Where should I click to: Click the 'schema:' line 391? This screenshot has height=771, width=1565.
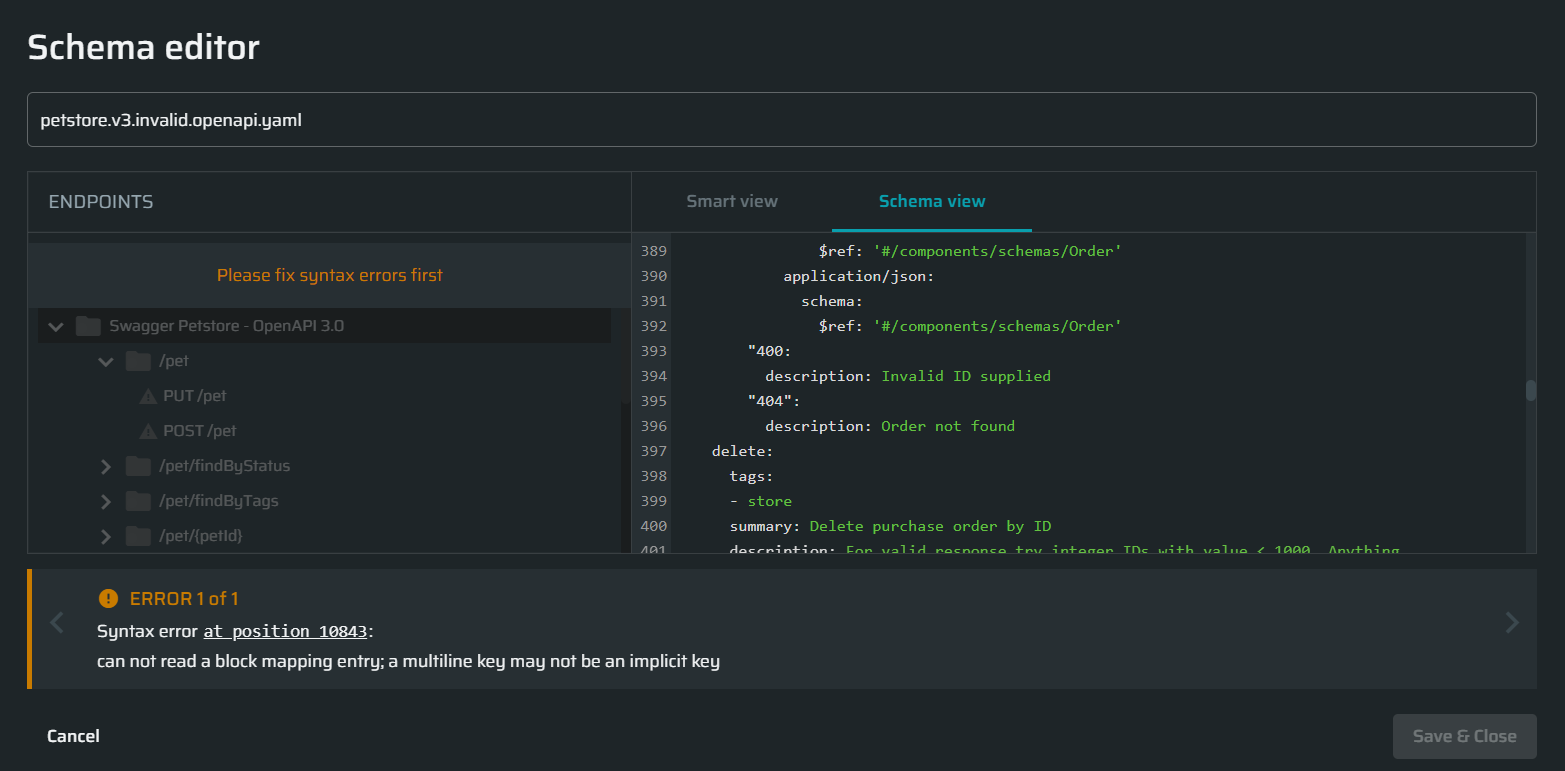click(x=832, y=301)
